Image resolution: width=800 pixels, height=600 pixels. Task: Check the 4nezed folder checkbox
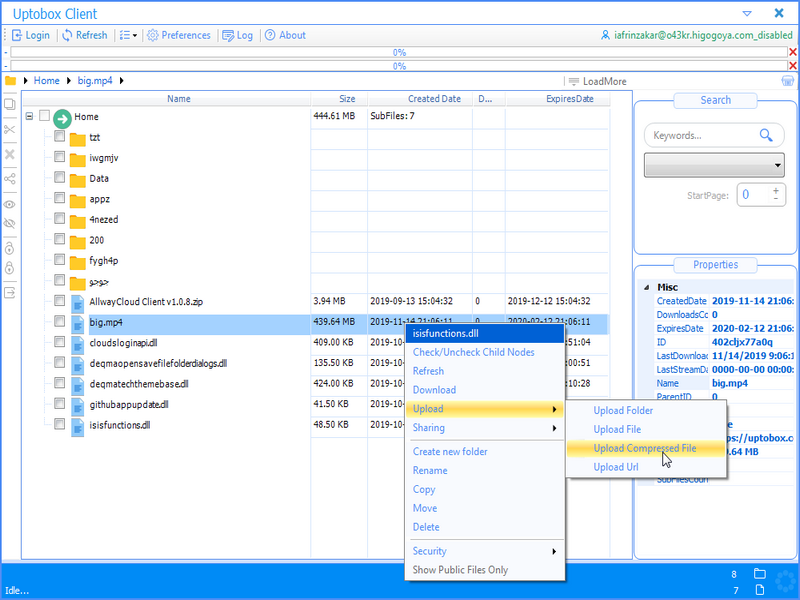point(60,218)
